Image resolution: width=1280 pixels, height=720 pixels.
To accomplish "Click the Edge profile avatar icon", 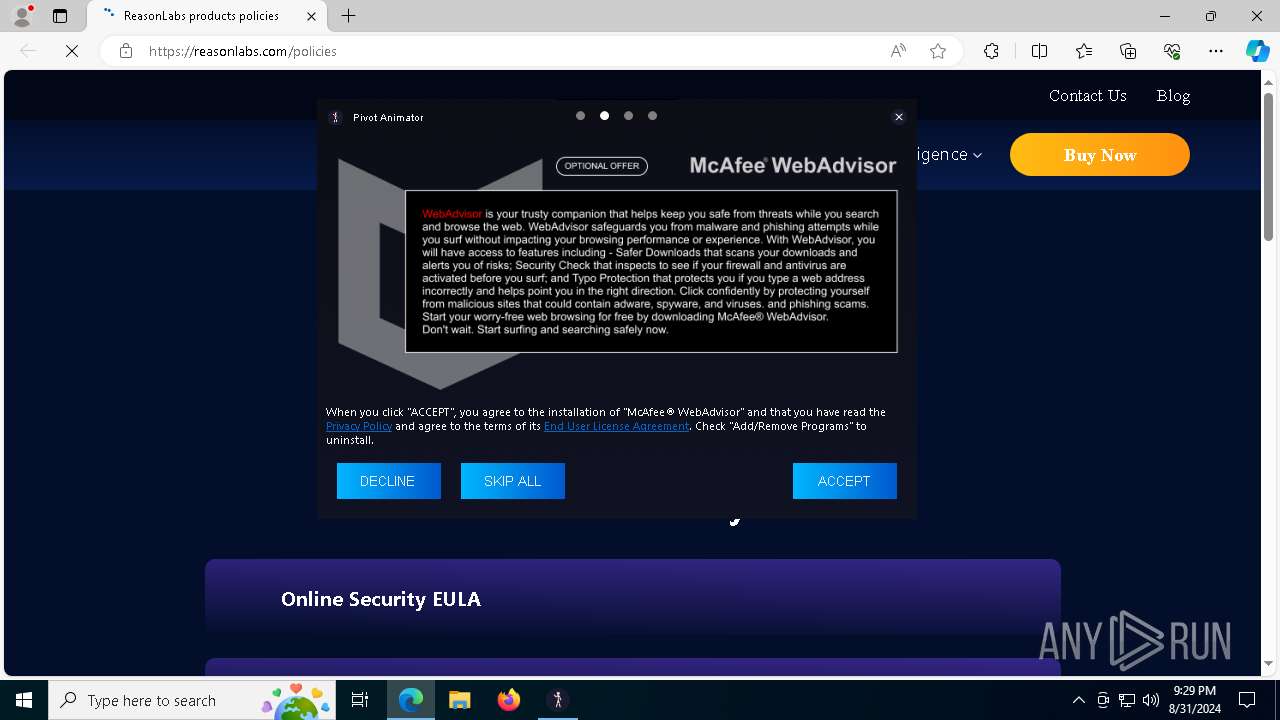I will pos(23,16).
